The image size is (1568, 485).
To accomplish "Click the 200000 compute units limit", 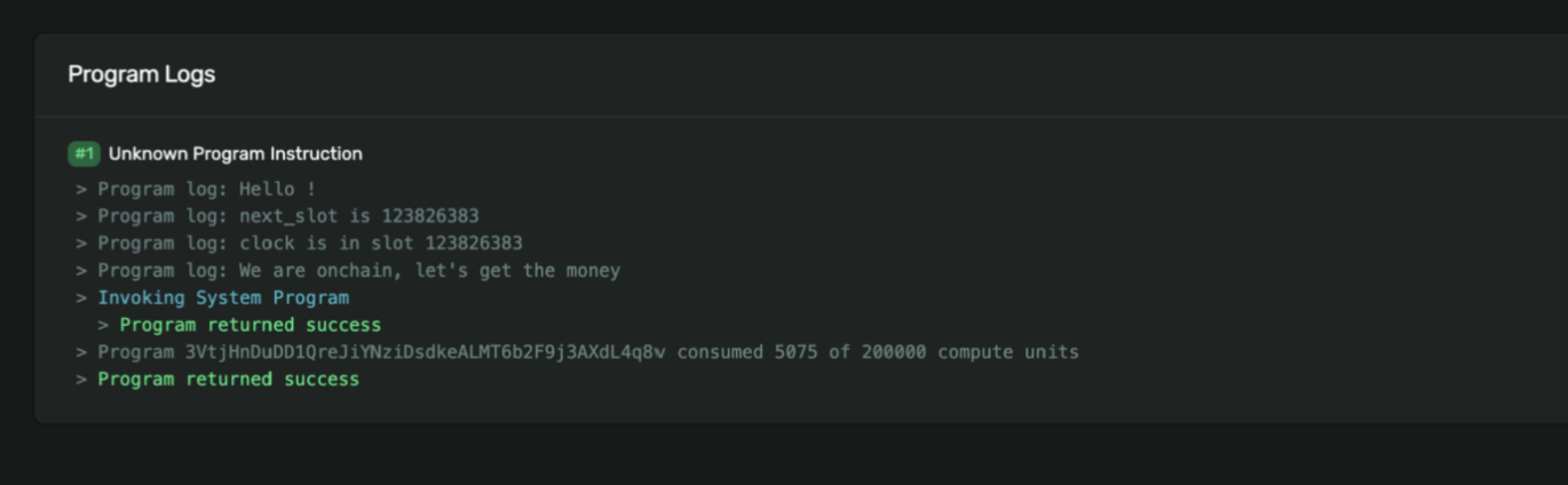I will point(893,352).
